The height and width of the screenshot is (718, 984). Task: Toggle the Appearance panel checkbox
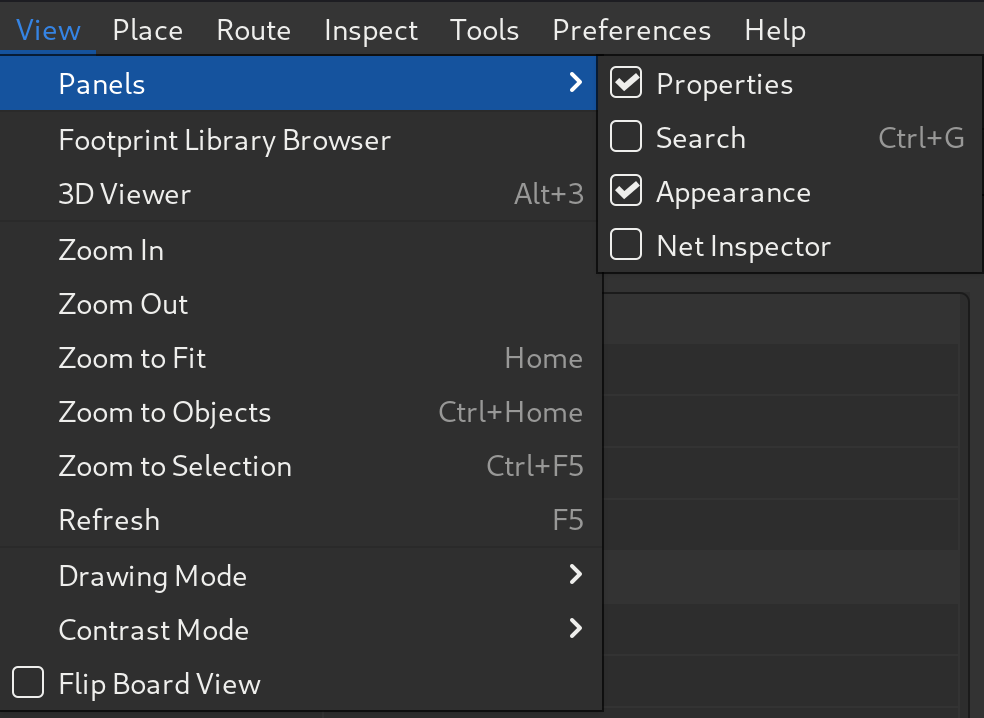626,192
